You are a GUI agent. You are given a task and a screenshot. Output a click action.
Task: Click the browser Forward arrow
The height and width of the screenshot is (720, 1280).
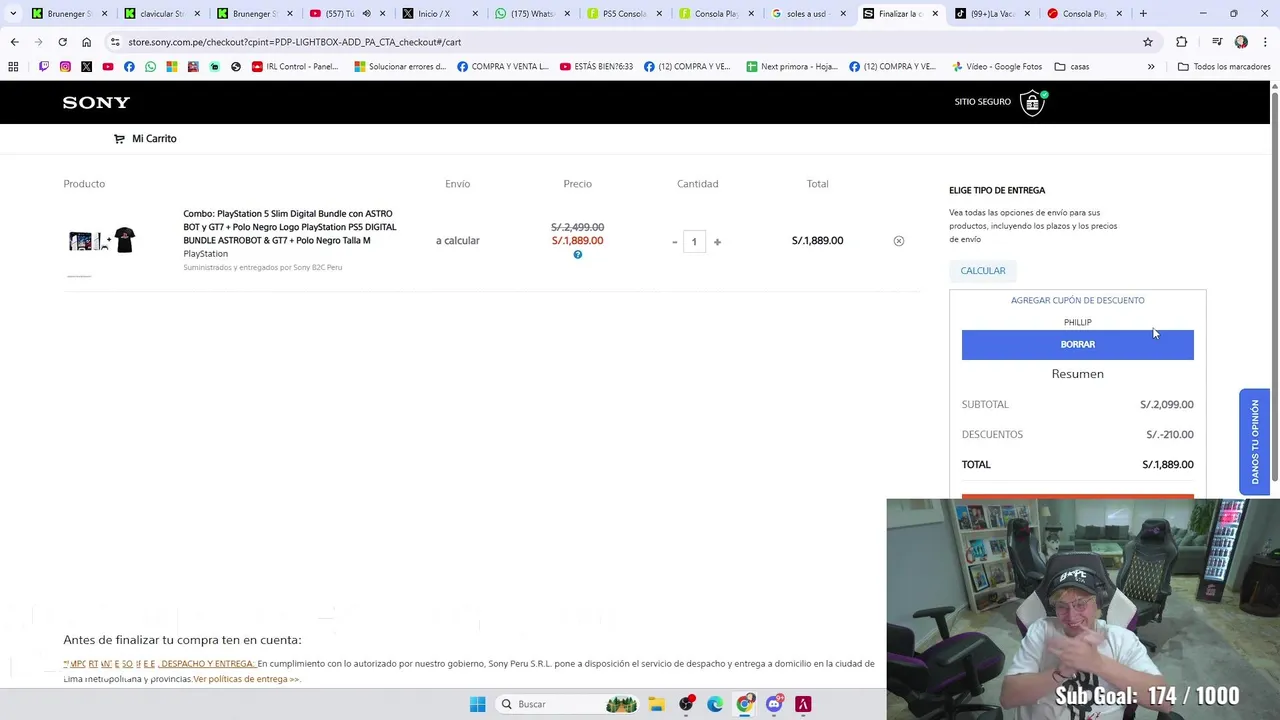[x=38, y=42]
